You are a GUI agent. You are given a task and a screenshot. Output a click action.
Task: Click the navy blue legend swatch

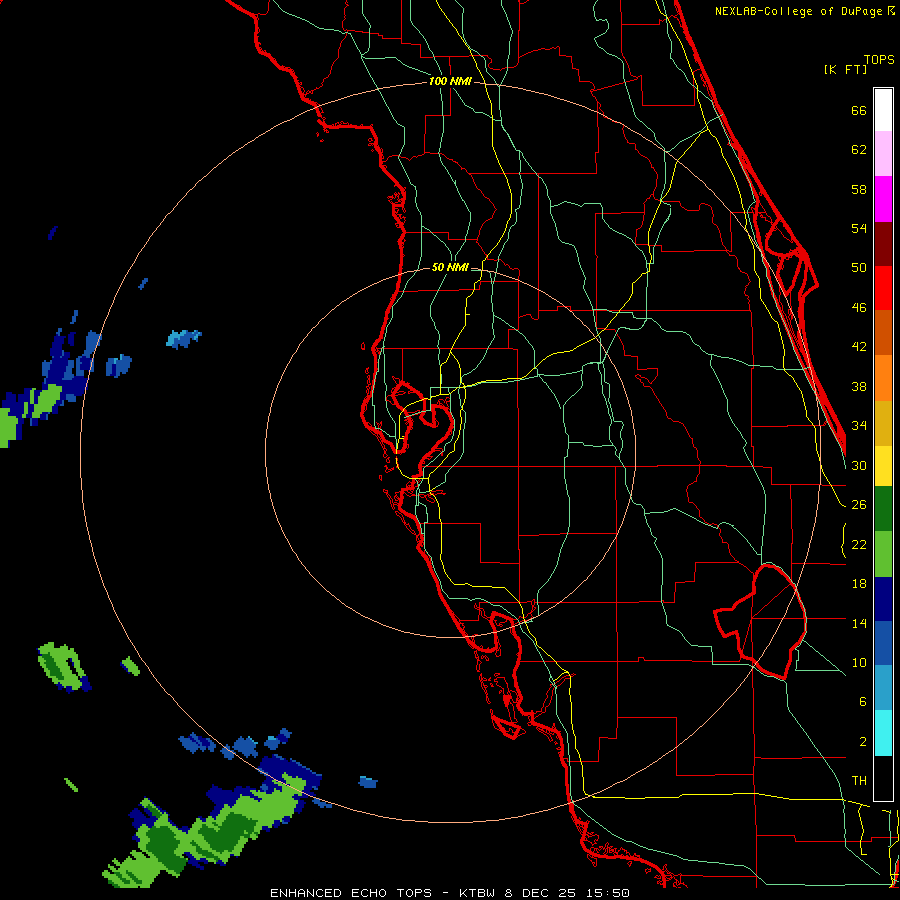tap(883, 599)
